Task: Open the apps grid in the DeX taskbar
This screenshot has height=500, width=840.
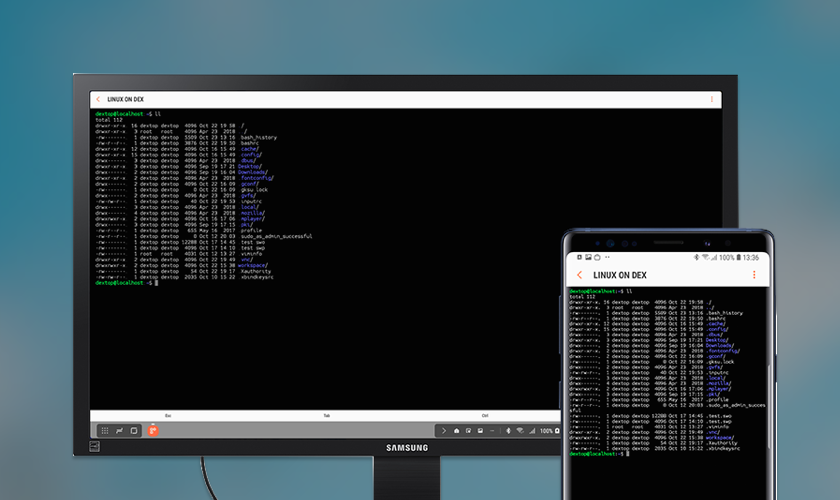Action: 105,430
